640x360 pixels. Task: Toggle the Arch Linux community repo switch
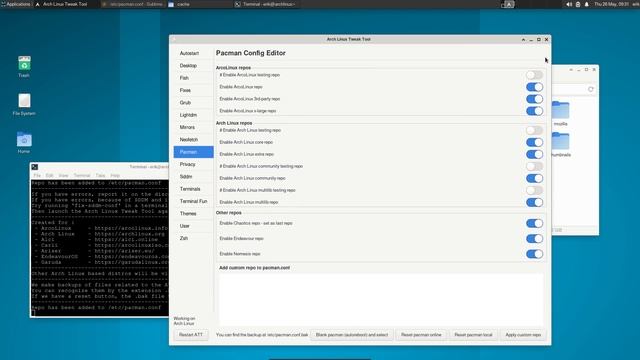tap(534, 178)
